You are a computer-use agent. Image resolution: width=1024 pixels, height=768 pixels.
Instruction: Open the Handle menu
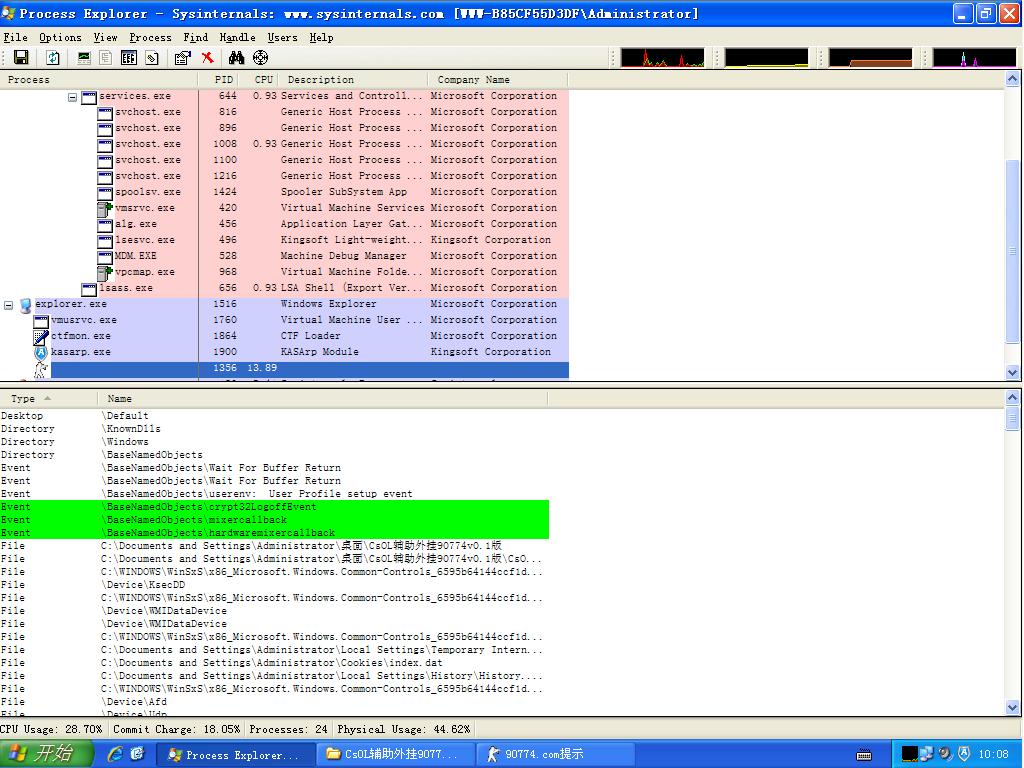point(237,37)
